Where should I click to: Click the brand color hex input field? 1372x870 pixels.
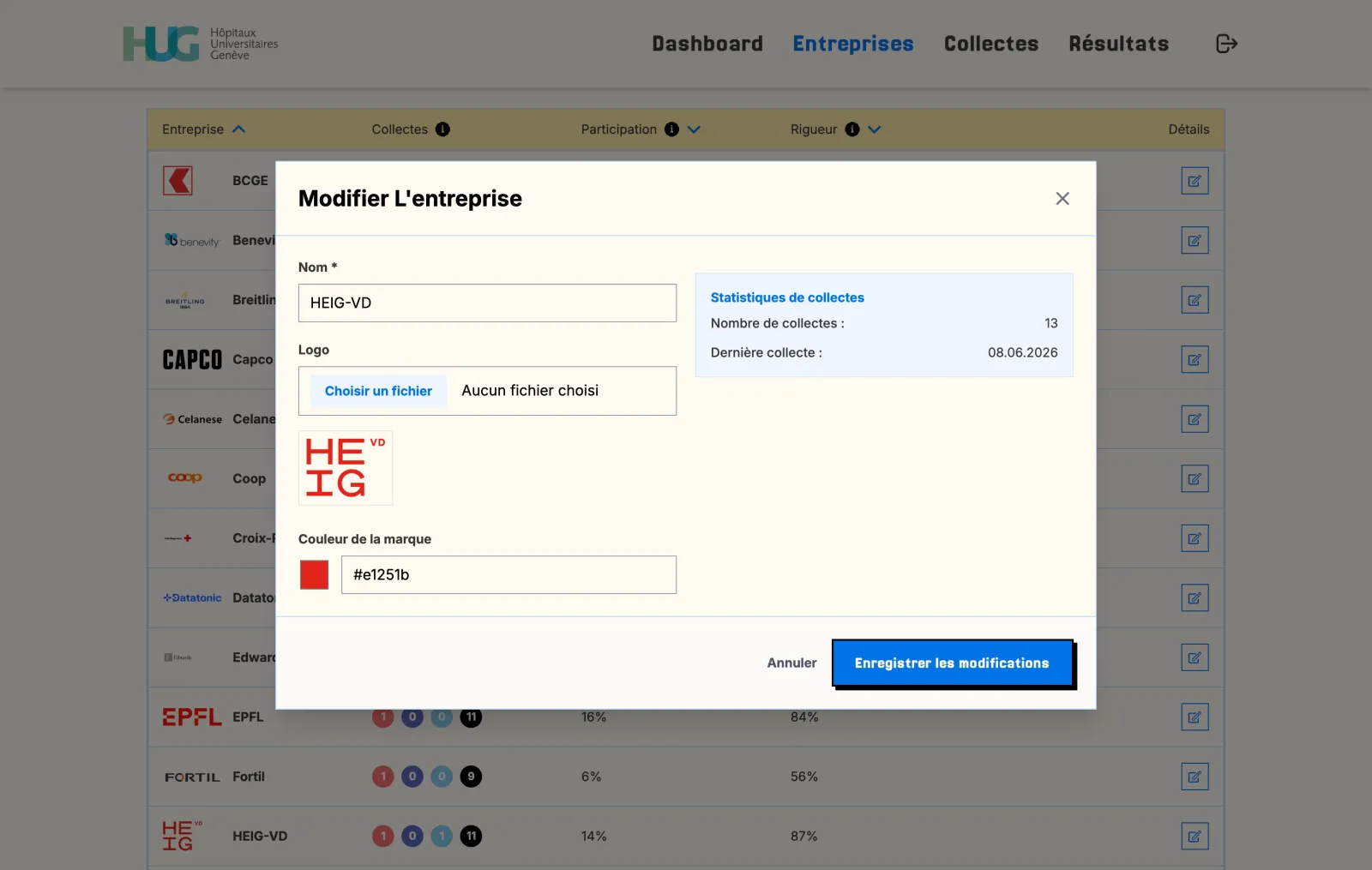508,575
